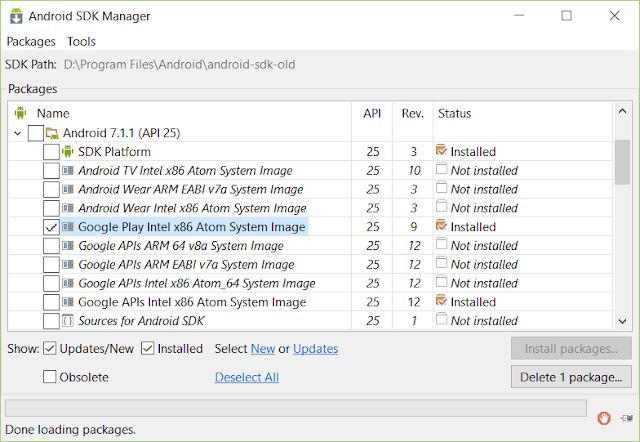Toggle the Obsolete checkbox
This screenshot has width=640, height=442.
point(49,376)
